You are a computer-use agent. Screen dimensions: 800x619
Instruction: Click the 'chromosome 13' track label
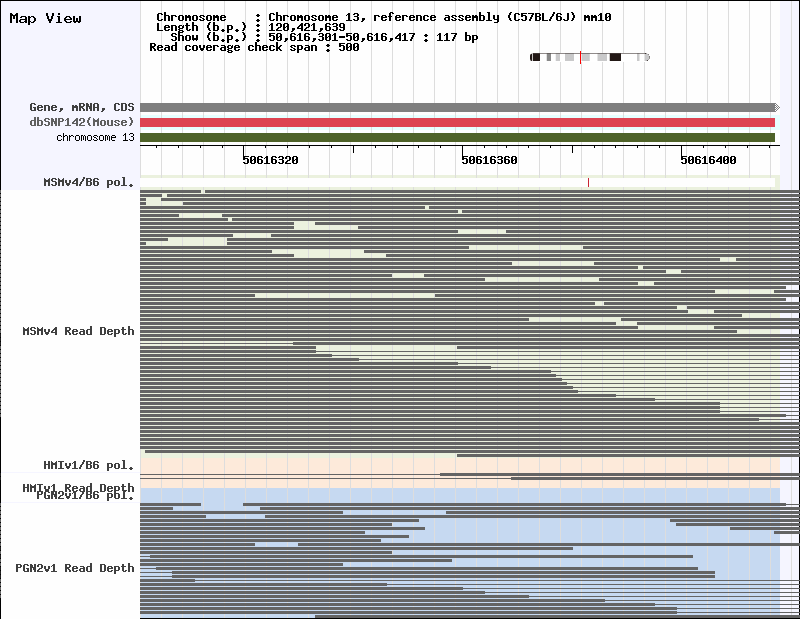[x=95, y=137]
